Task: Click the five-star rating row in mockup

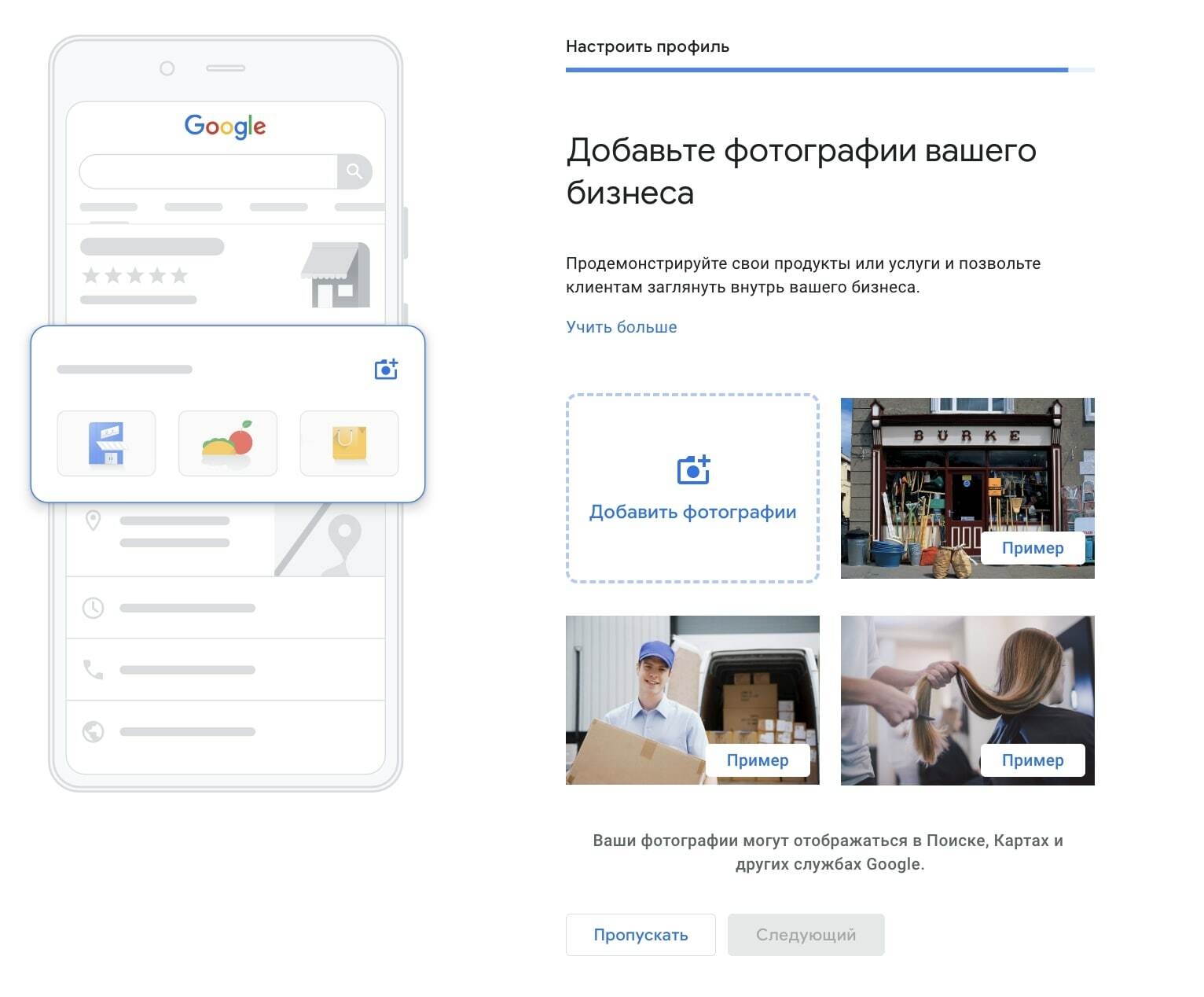Action: 135,275
